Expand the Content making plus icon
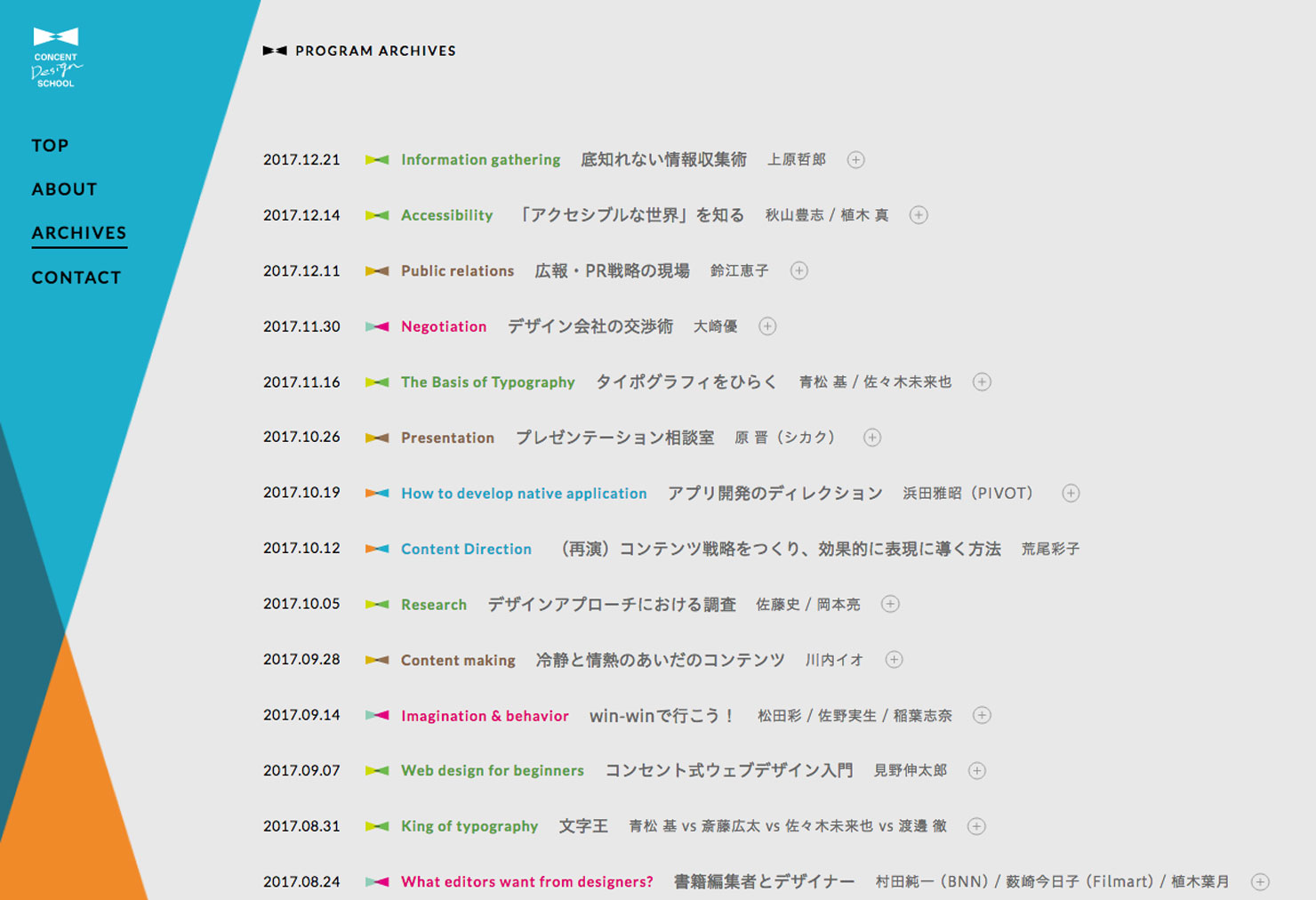 tap(894, 660)
